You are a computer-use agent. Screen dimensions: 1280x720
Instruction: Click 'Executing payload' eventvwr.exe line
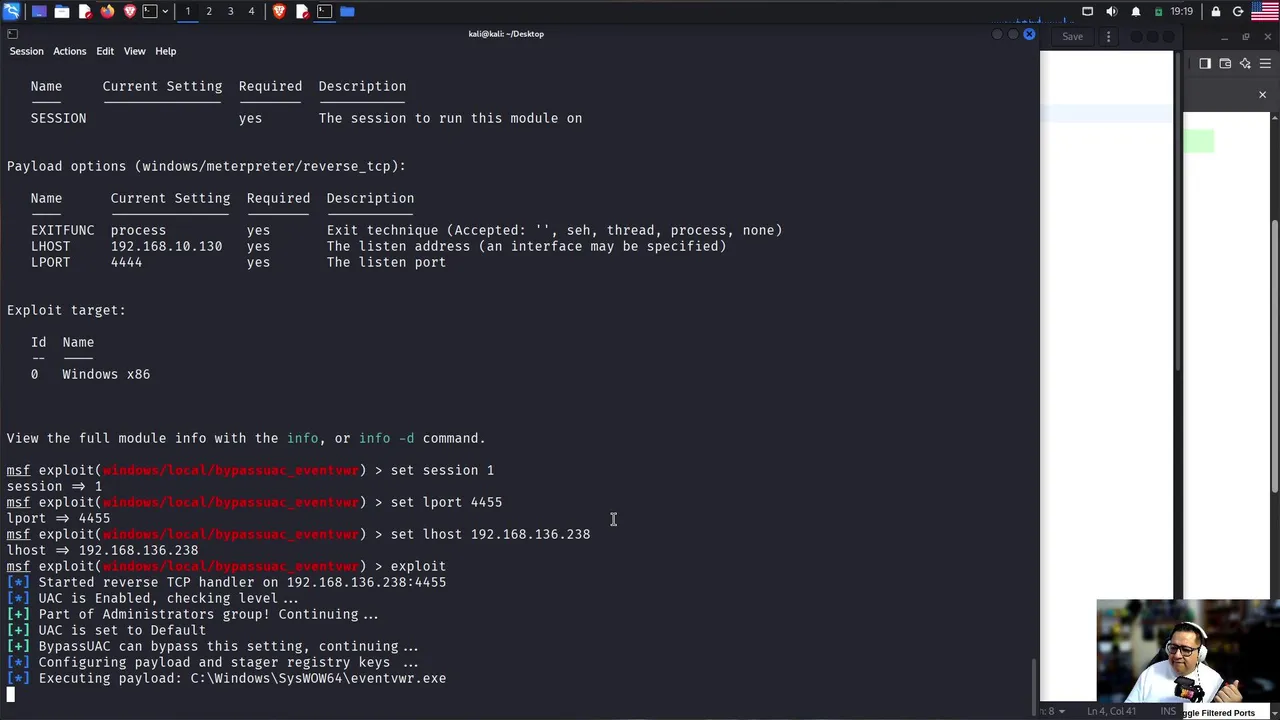pos(226,678)
